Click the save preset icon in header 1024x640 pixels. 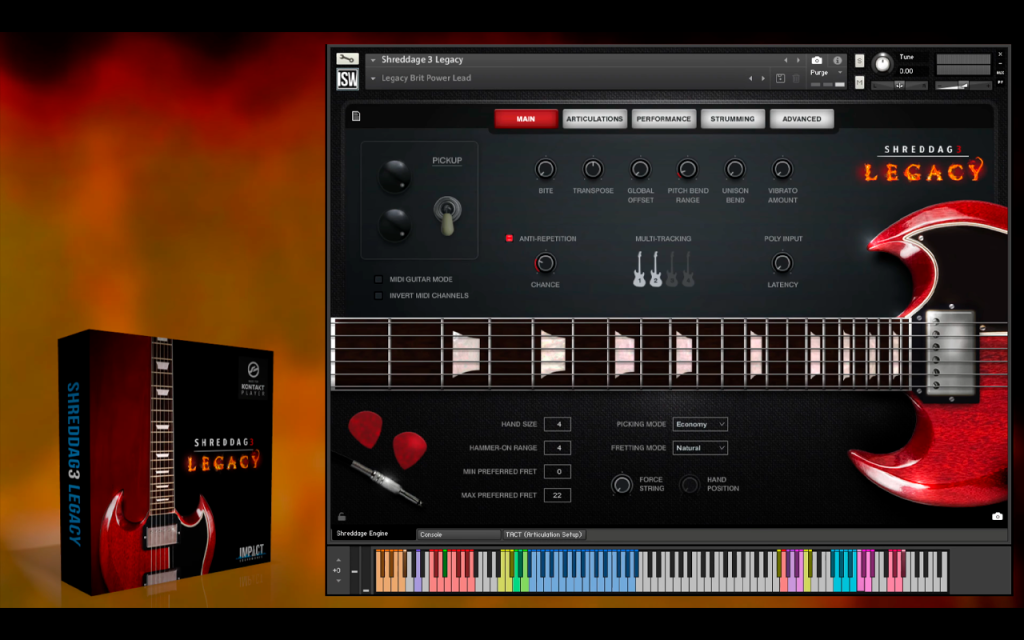780,78
